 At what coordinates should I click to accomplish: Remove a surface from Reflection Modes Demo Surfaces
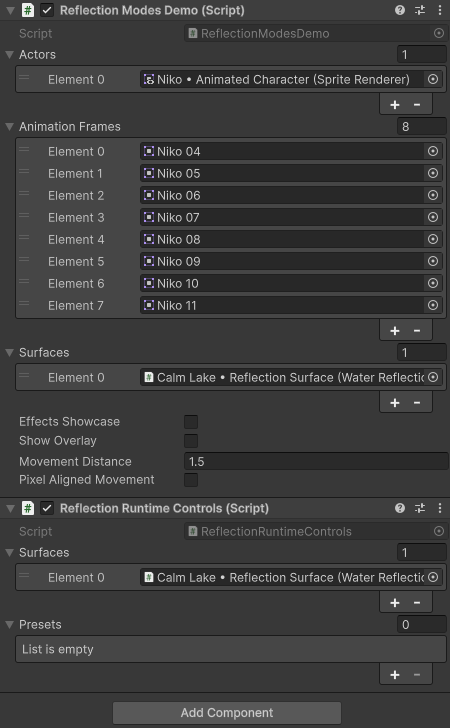[x=417, y=402]
